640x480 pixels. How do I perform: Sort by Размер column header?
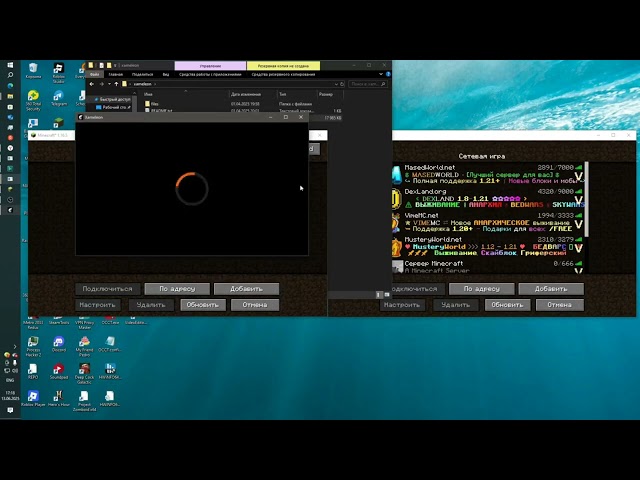[x=329, y=94]
